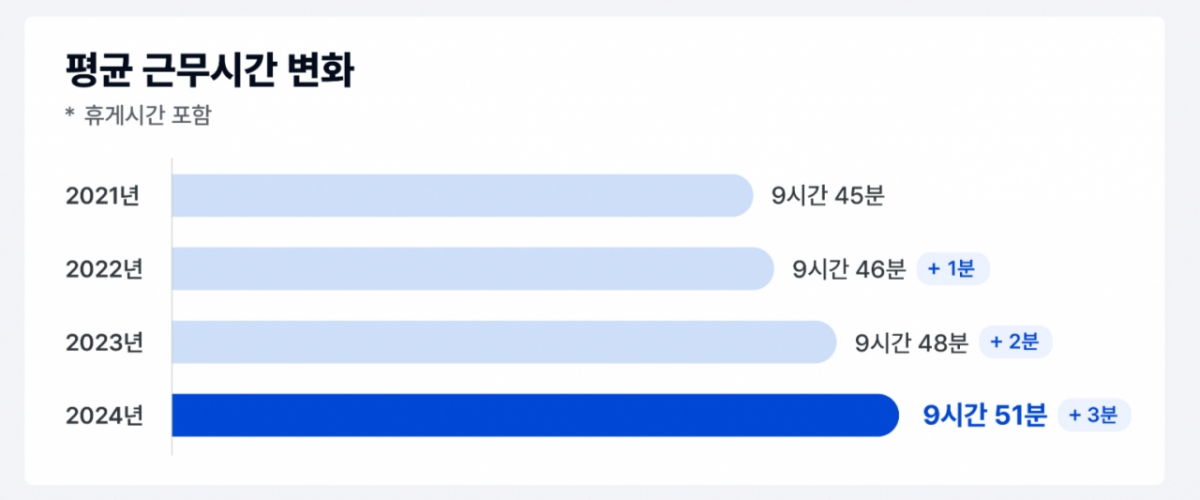Click the bold 9시간 51분 value
The height and width of the screenshot is (500, 1200).
coord(984,415)
